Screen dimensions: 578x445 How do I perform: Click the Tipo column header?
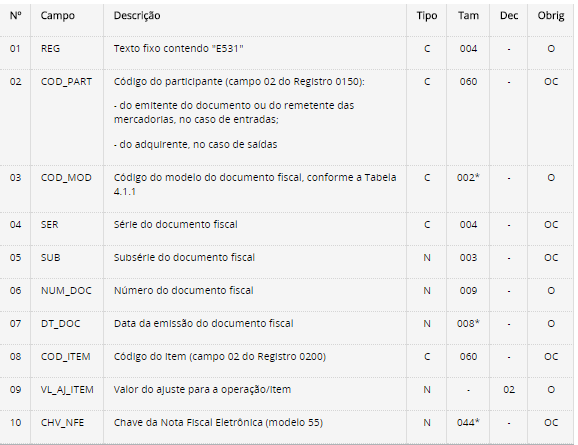(427, 16)
